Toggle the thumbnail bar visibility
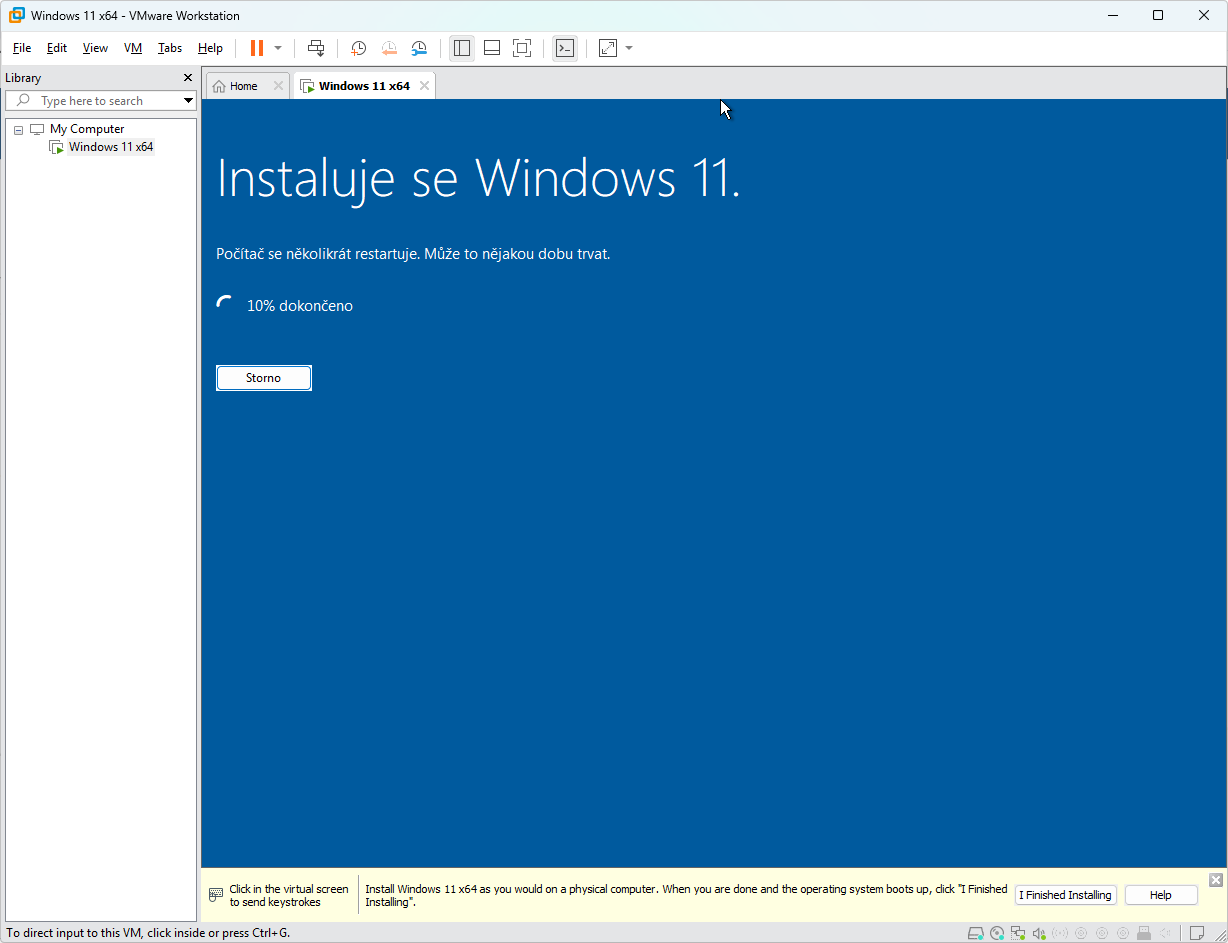 [491, 47]
